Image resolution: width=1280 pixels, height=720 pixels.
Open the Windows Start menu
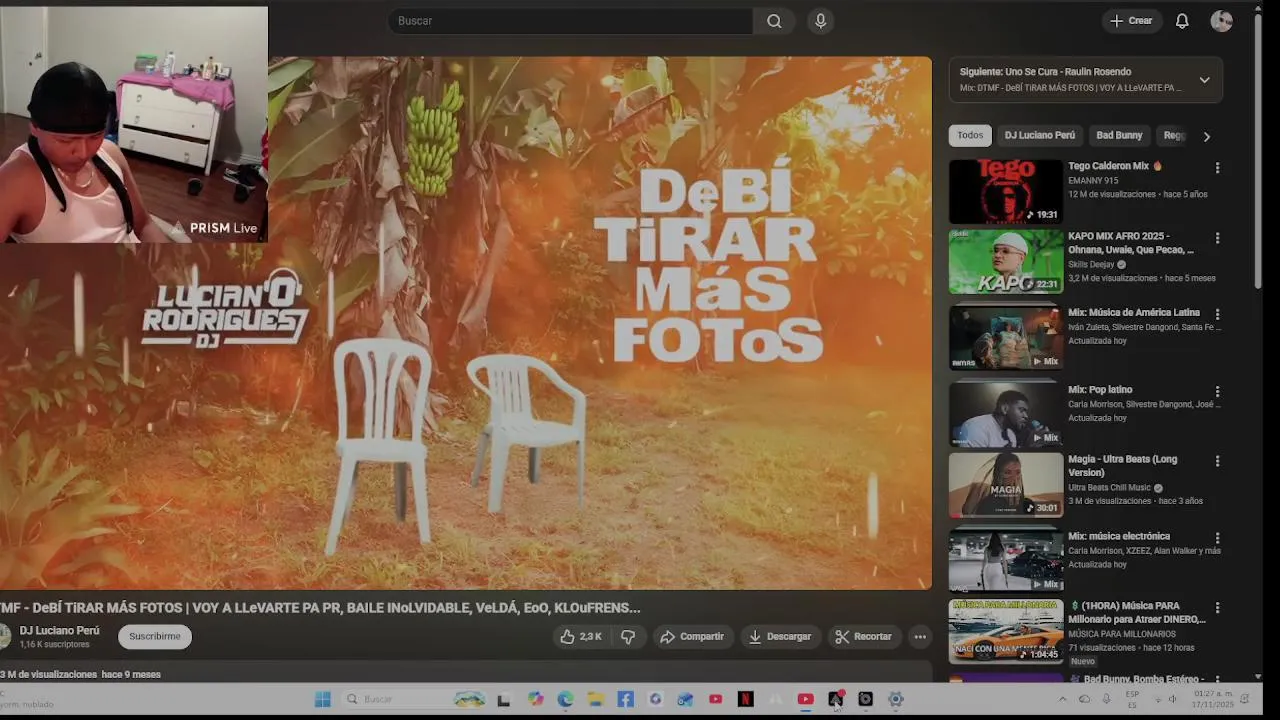323,699
